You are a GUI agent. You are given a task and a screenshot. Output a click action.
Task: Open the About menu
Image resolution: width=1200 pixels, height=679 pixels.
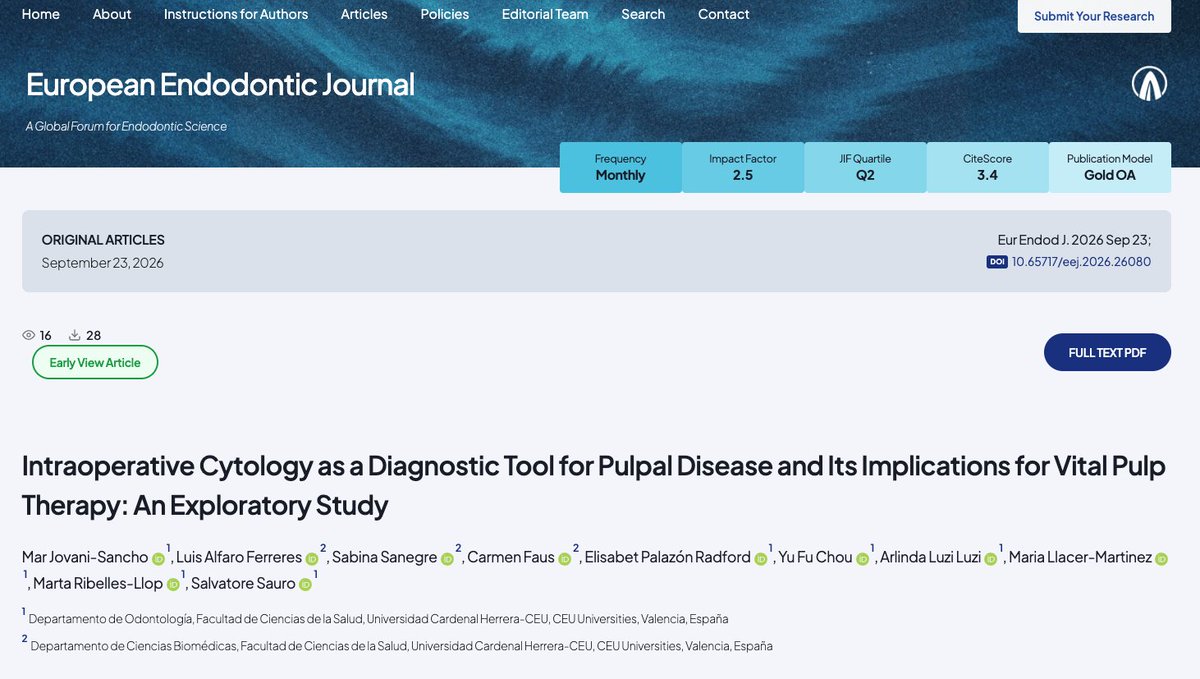pyautogui.click(x=112, y=14)
